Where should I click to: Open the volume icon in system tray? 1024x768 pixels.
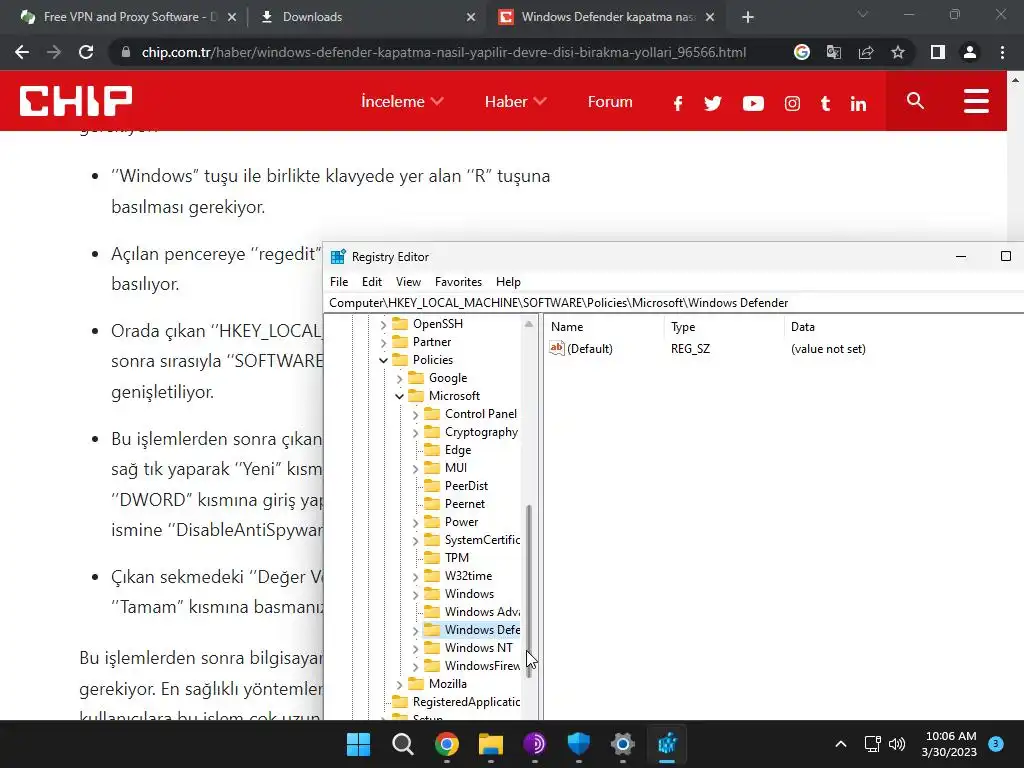tap(897, 744)
